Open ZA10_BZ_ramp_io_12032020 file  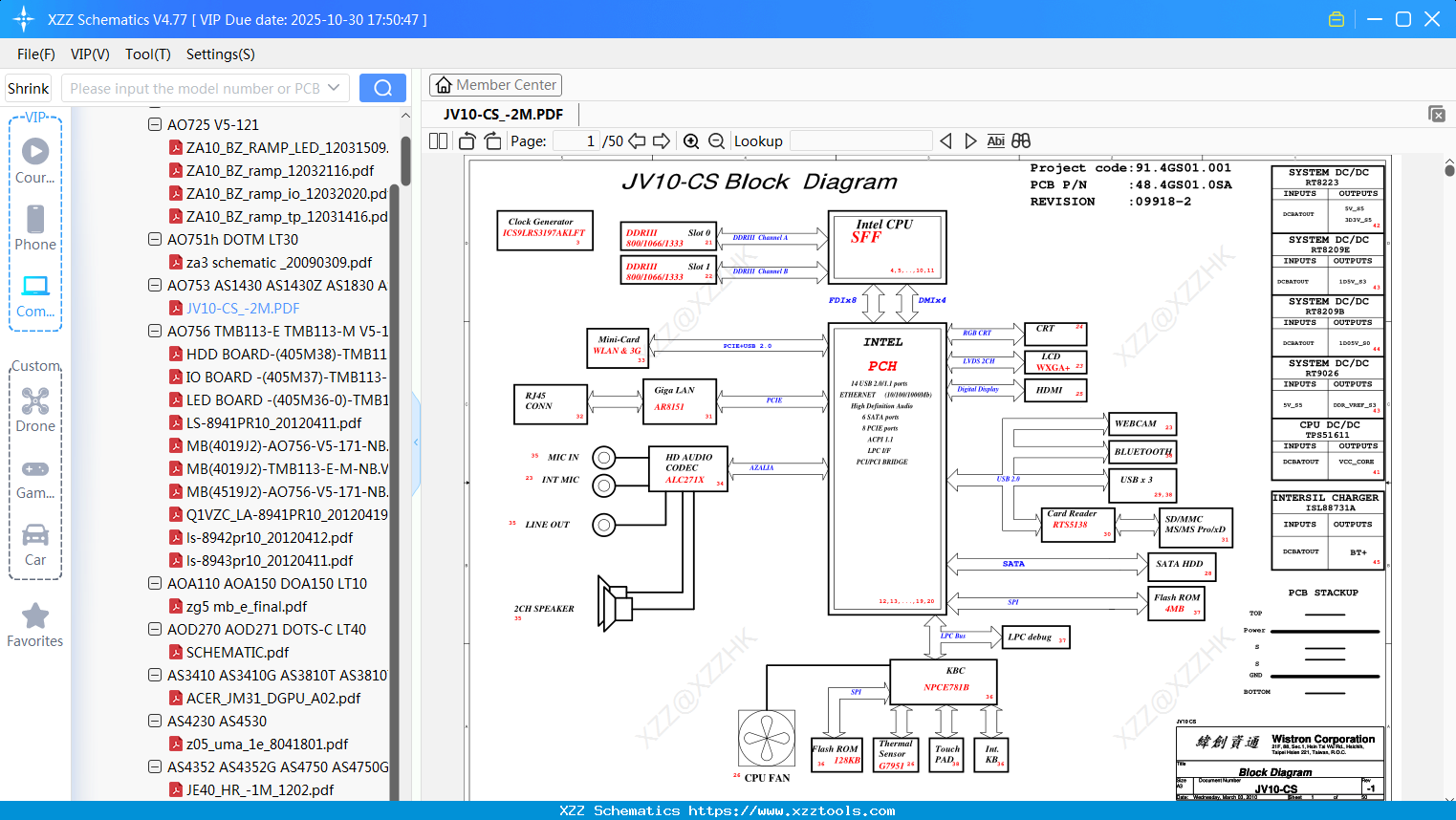[x=277, y=193]
